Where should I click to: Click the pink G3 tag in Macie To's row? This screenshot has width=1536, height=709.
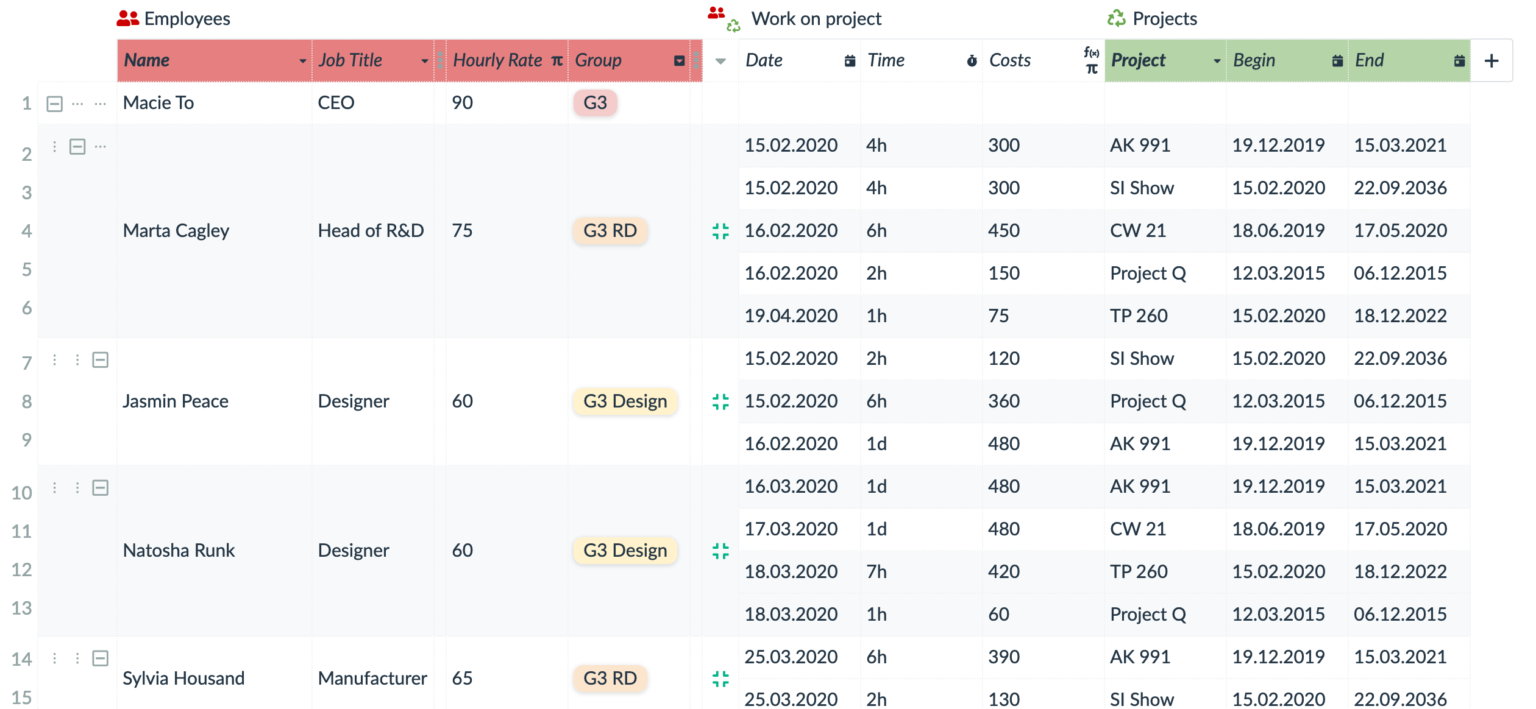coord(595,102)
